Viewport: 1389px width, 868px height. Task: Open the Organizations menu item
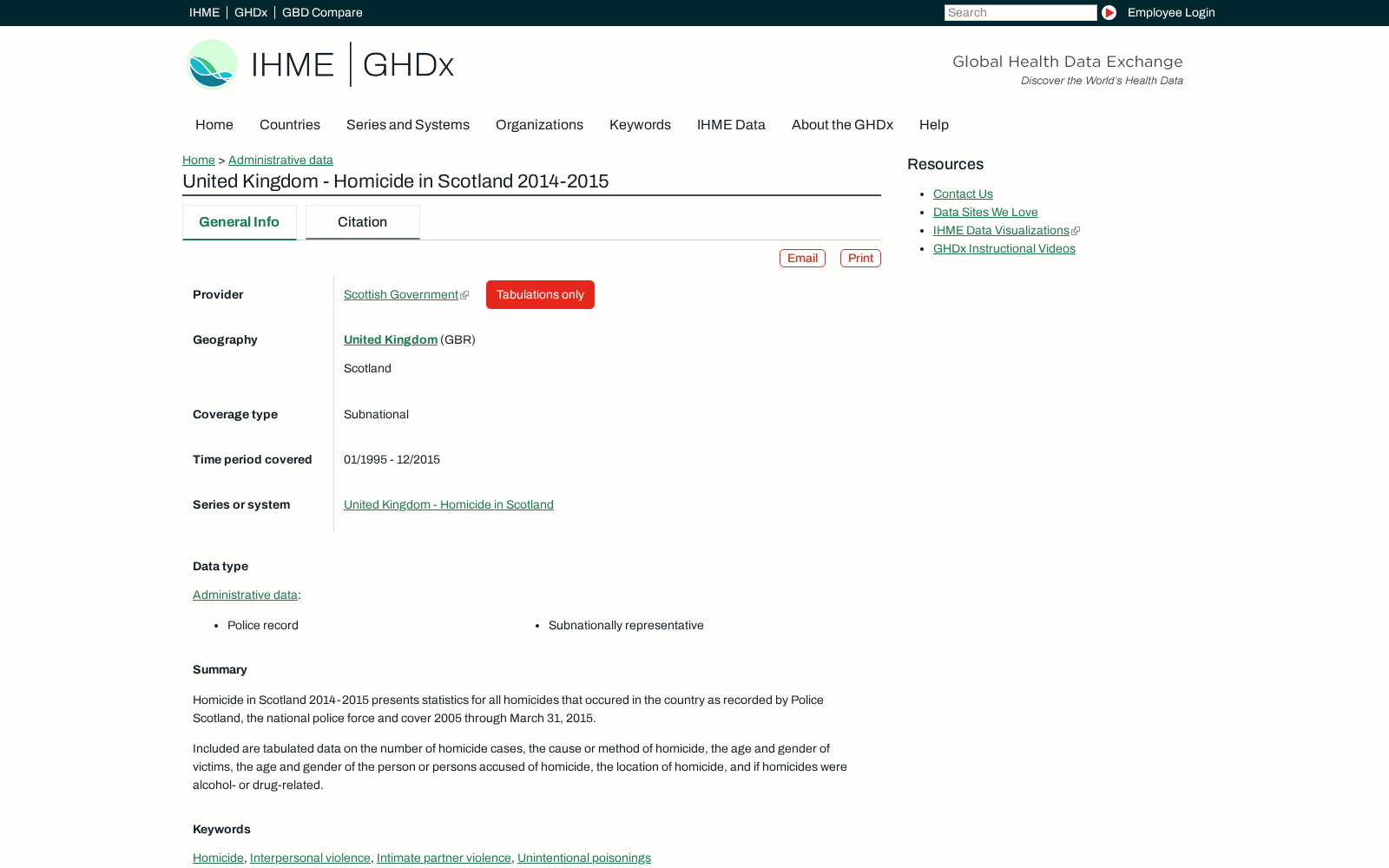(x=539, y=124)
